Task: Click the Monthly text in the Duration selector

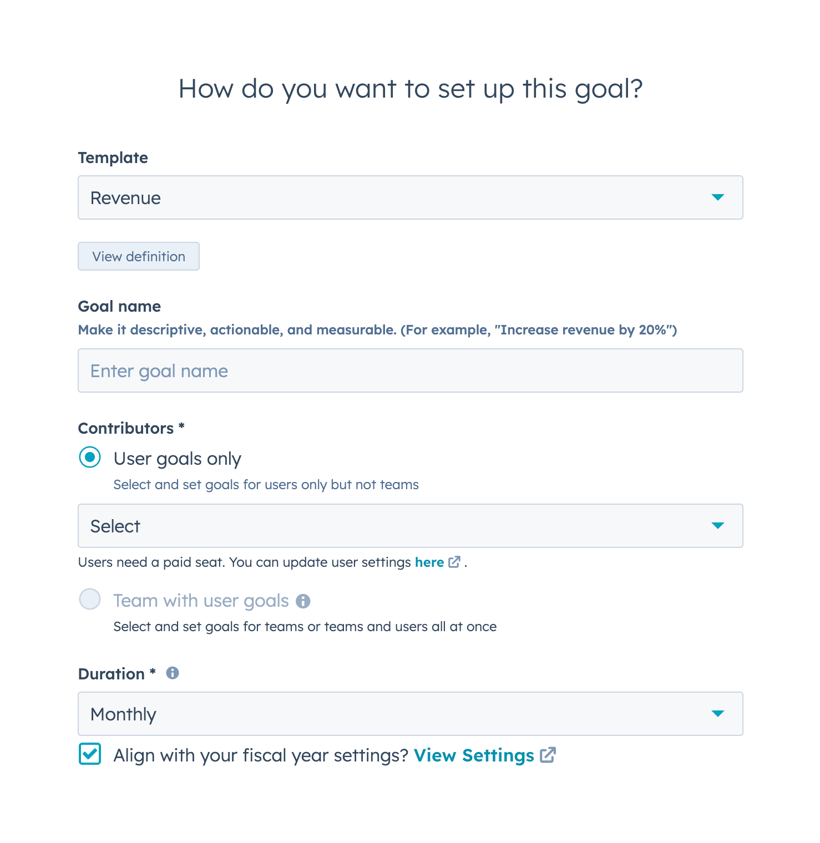Action: (x=122, y=713)
